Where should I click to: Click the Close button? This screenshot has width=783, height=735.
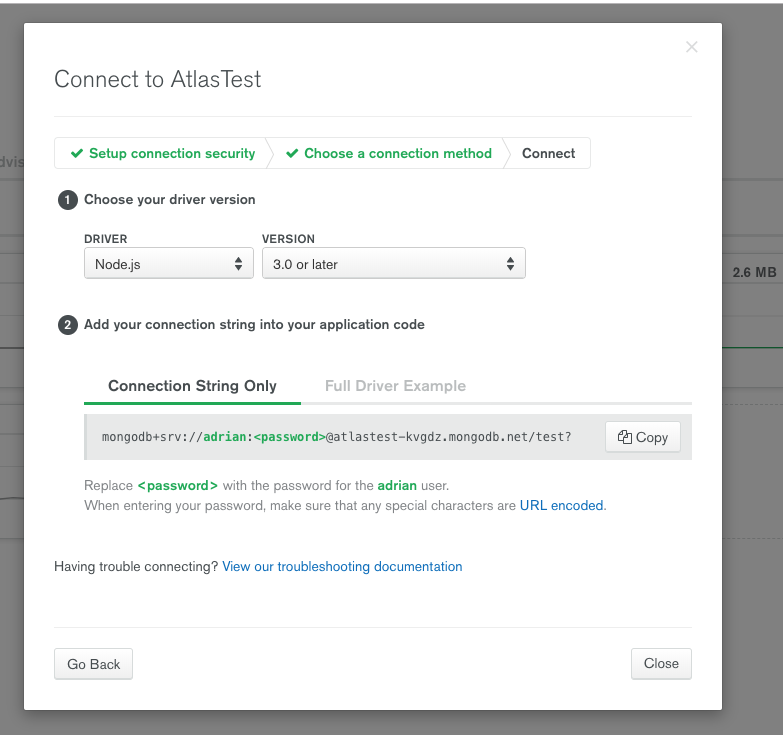pos(661,664)
